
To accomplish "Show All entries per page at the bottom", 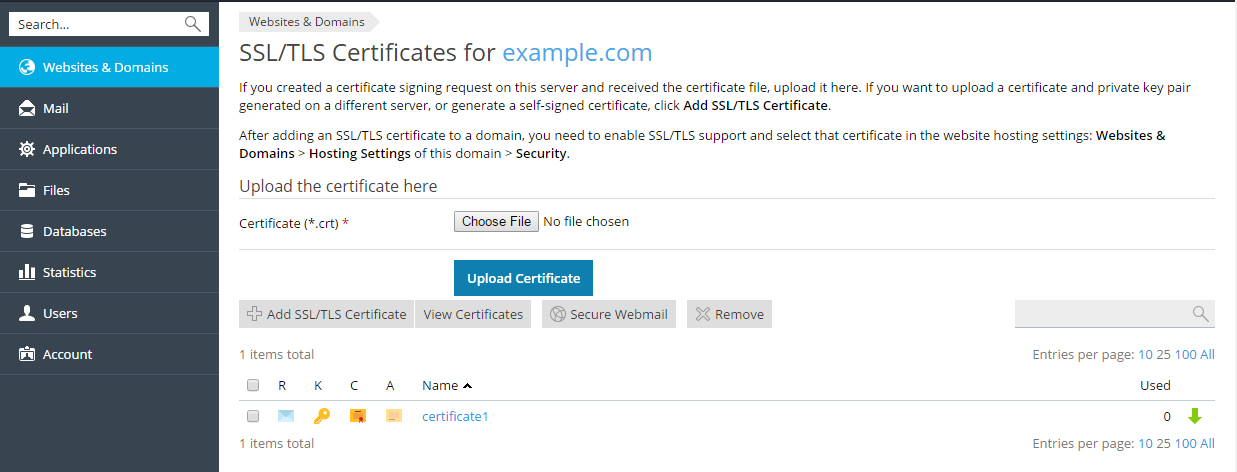I will click(1207, 443).
